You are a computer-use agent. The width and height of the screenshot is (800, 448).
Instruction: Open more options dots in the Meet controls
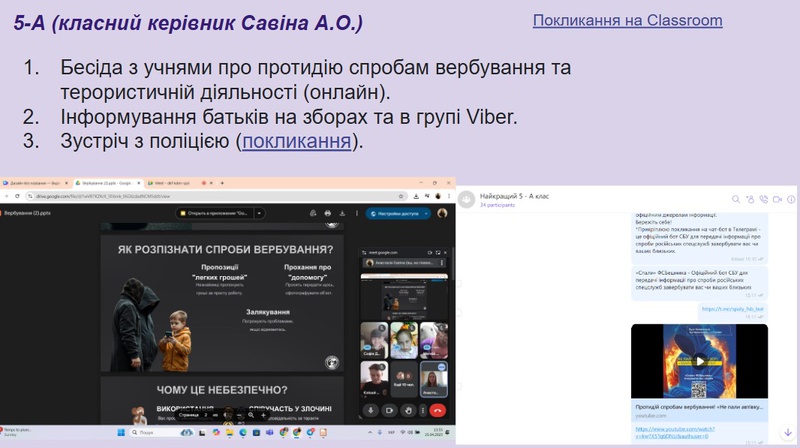pyautogui.click(x=422, y=410)
